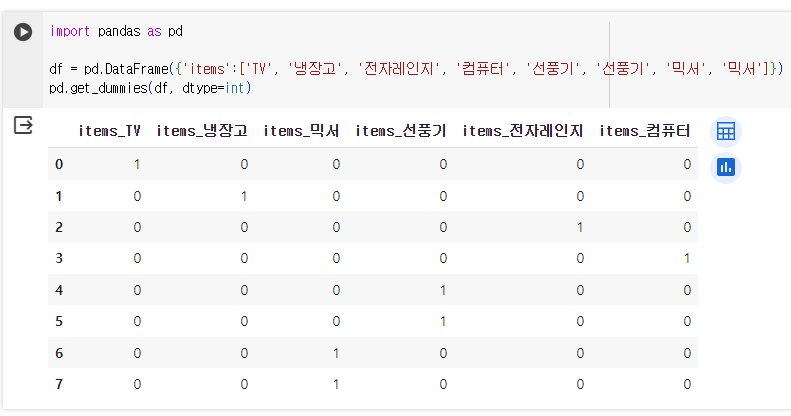This screenshot has height=416, width=791.
Task: Click row index 7 label
Action: point(59,385)
